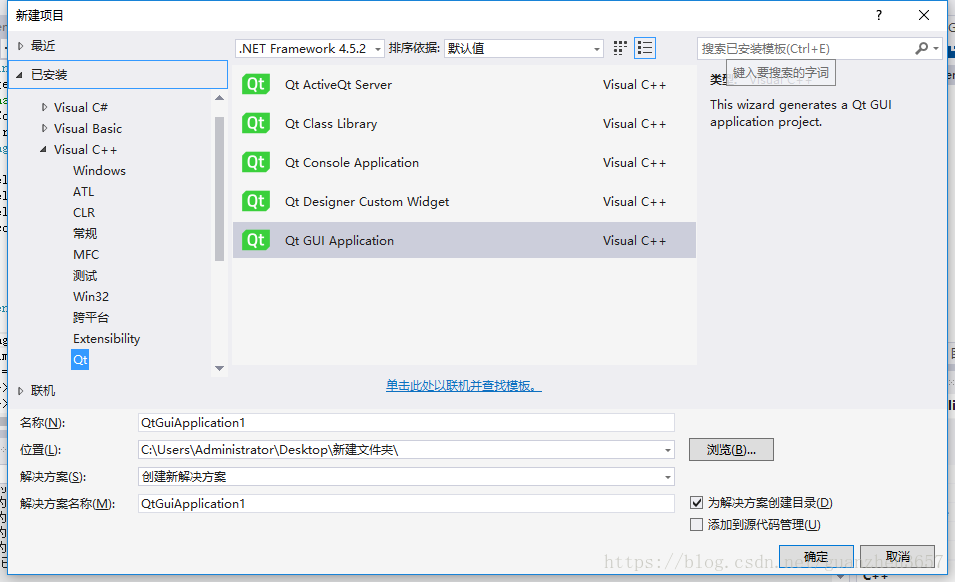Click the Qt Designer Custom Widget icon
The image size is (955, 582).
[x=256, y=201]
